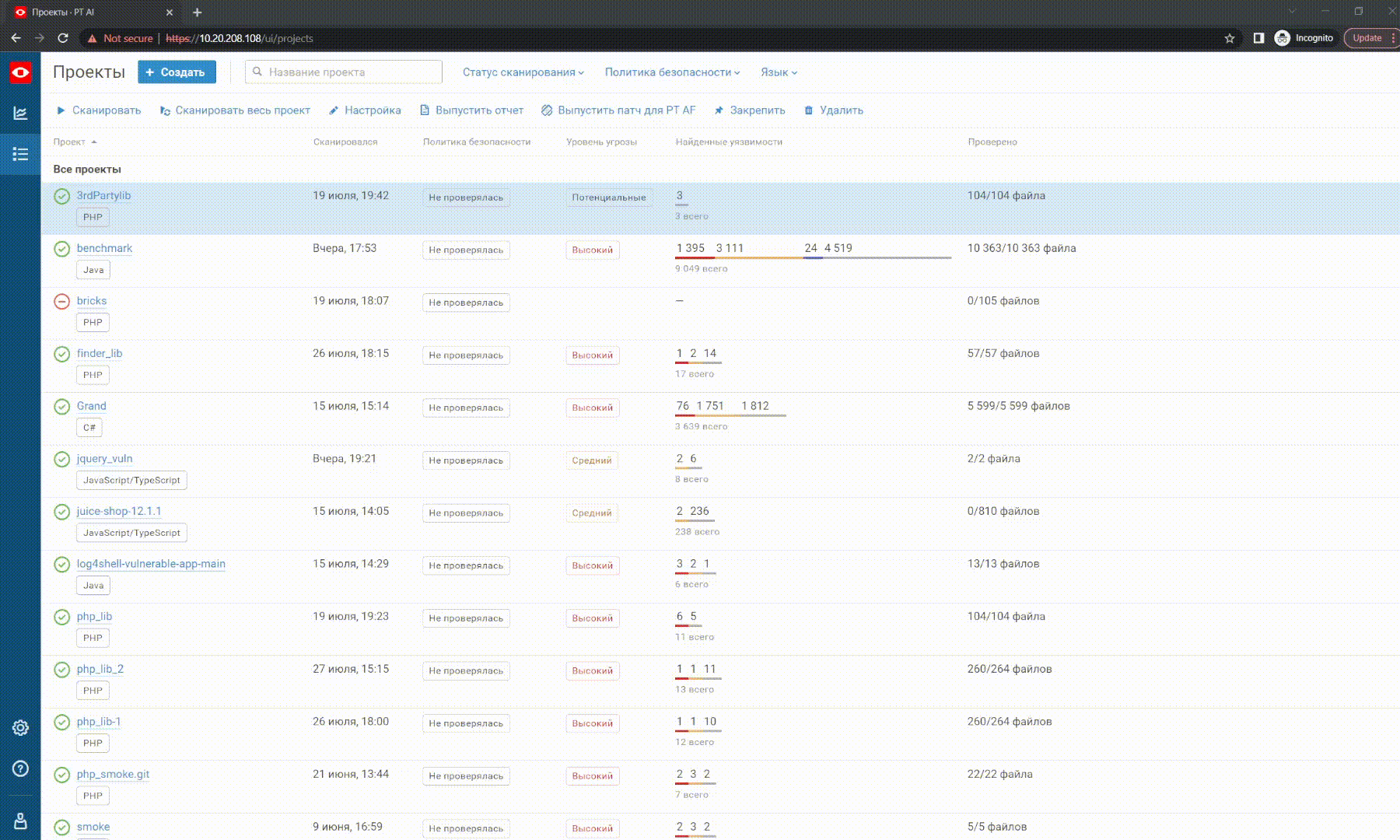Click the status icon of php_lib
The width and height of the screenshot is (1400, 840).
click(x=62, y=617)
